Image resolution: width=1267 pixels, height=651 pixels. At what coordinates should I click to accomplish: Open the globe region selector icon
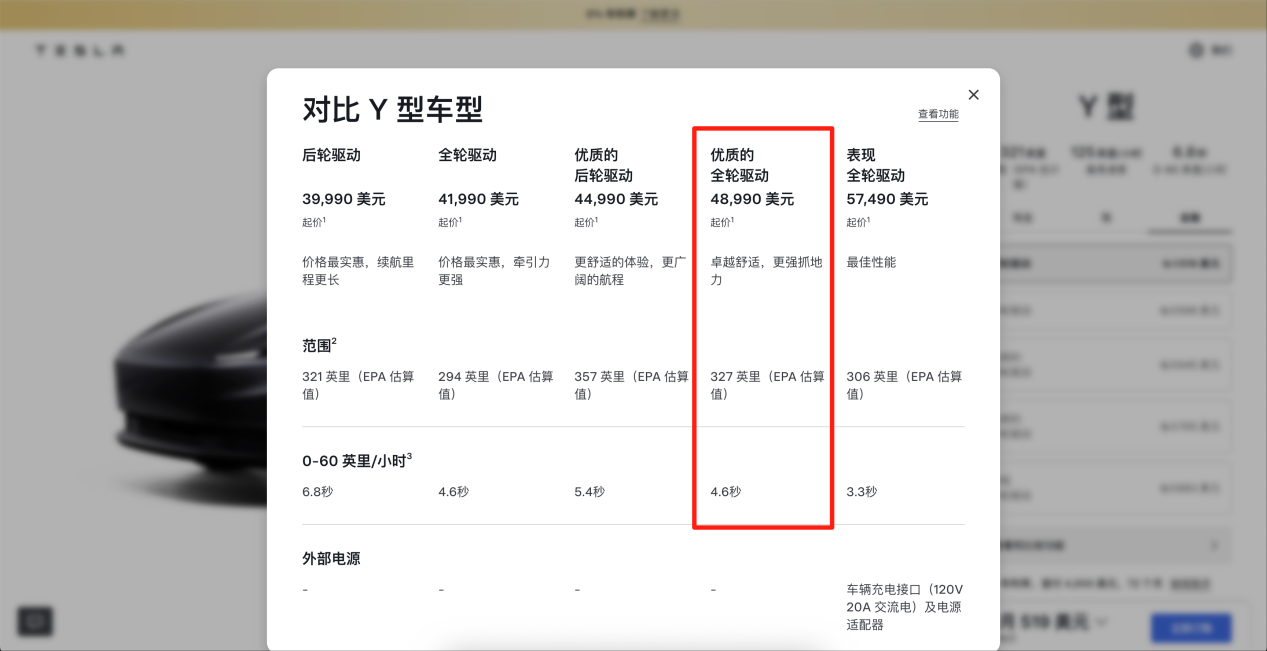click(x=1196, y=50)
